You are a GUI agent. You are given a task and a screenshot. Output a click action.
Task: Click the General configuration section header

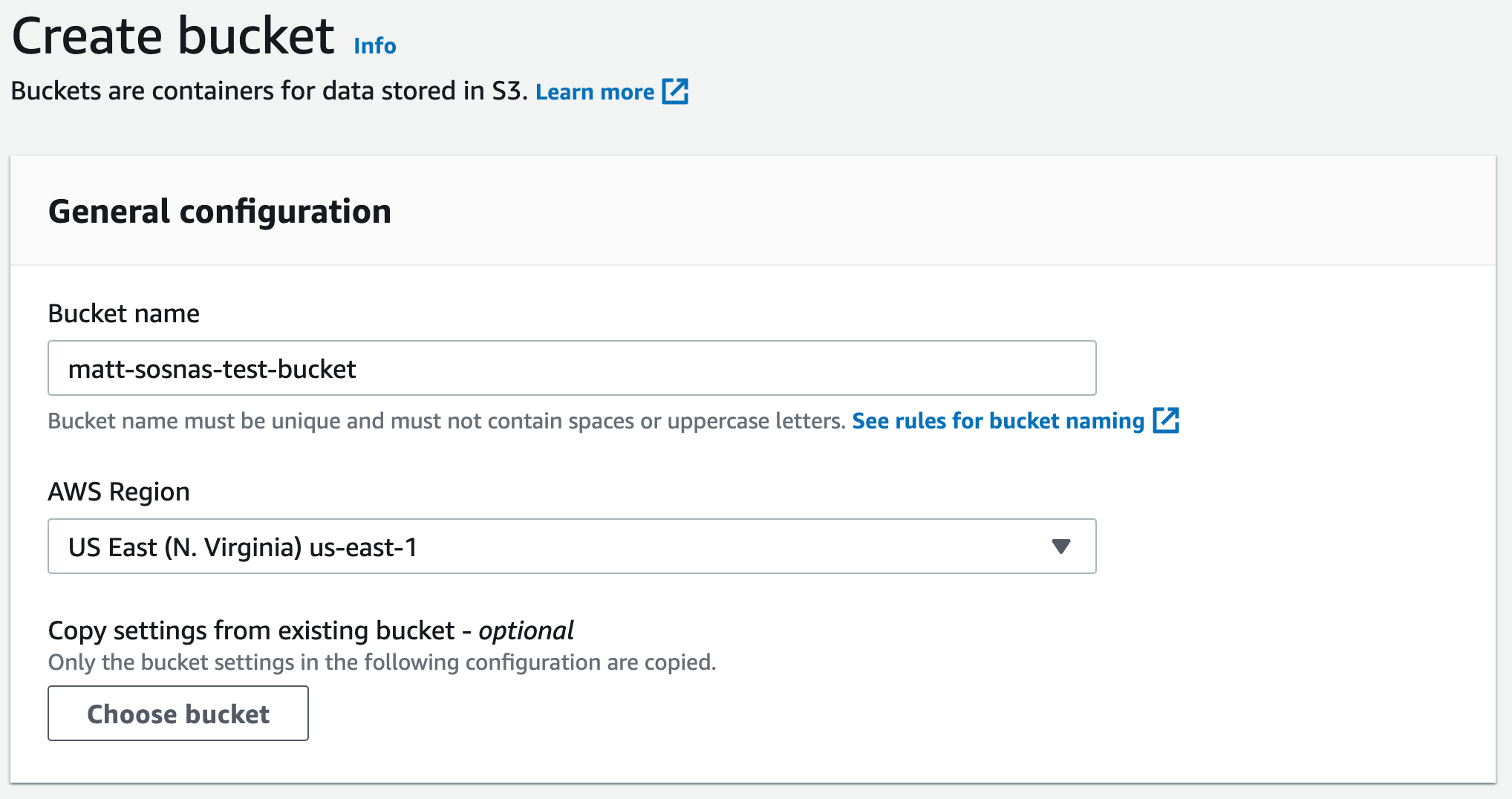pyautogui.click(x=220, y=212)
